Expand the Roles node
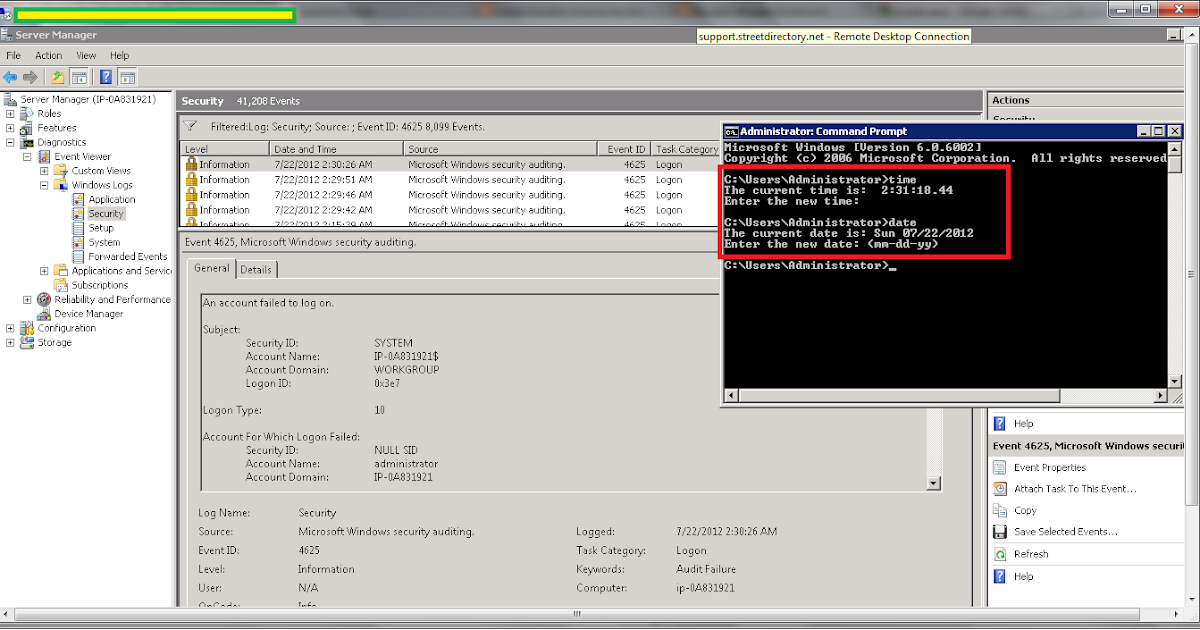Screen dimensions: 1200x630 (x=8, y=113)
